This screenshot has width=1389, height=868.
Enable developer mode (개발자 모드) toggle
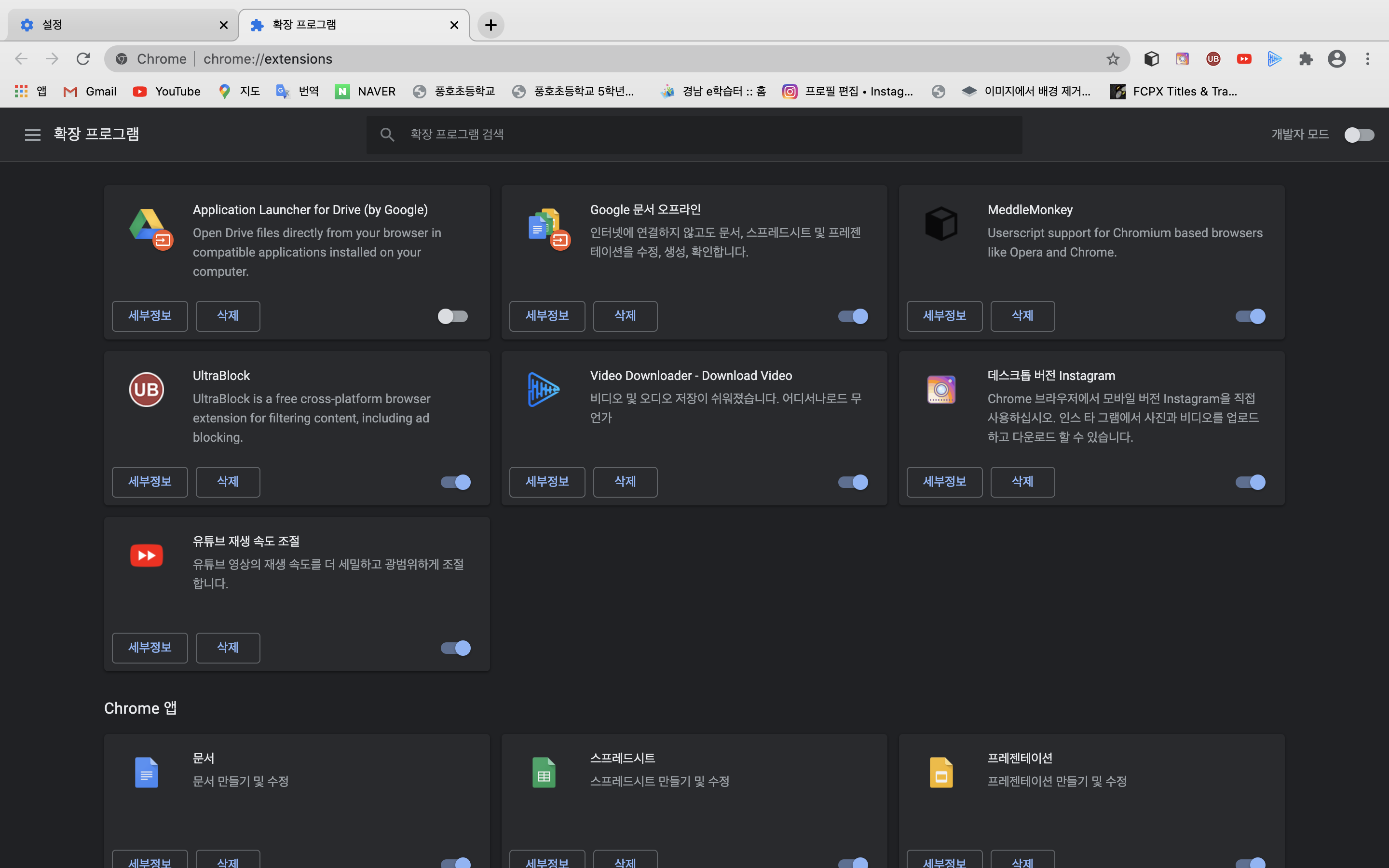[x=1359, y=135]
